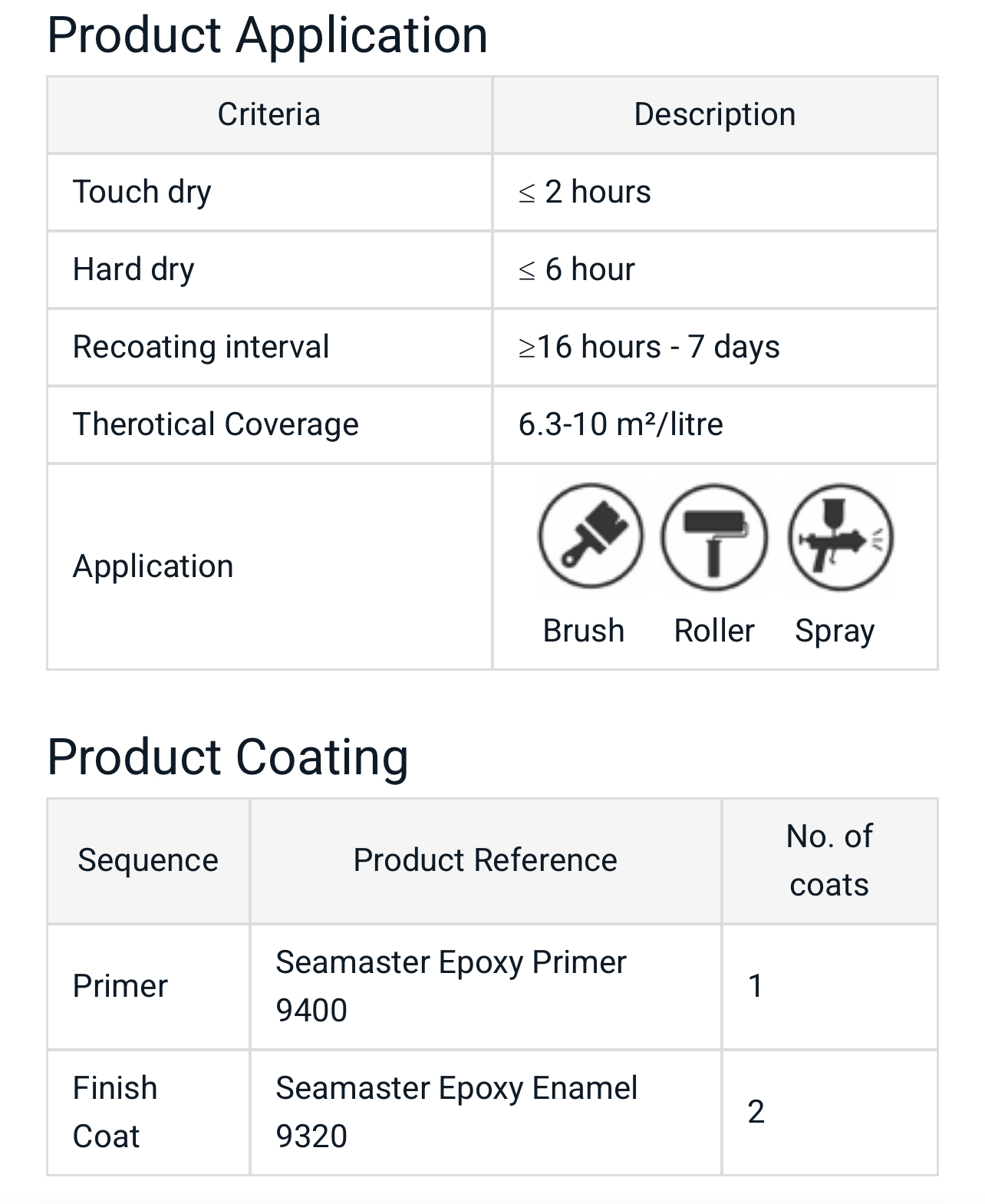Select the Product Application heading
The image size is (985, 1204).
coord(267,35)
